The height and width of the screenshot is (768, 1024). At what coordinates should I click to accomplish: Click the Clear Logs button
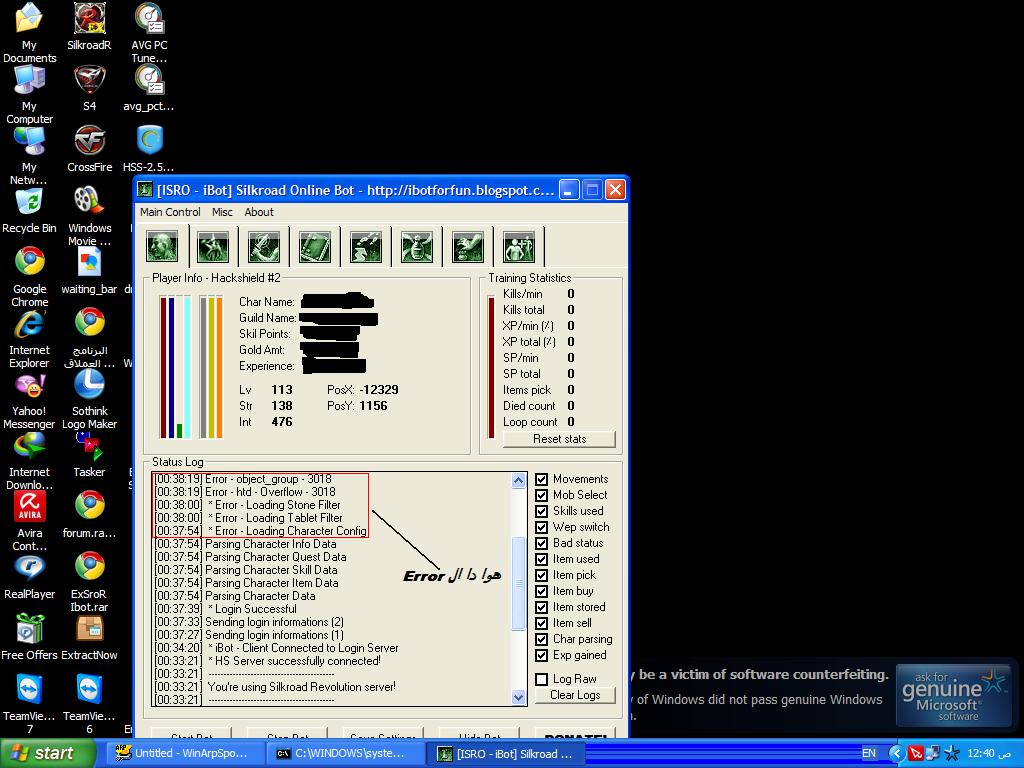tap(575, 695)
